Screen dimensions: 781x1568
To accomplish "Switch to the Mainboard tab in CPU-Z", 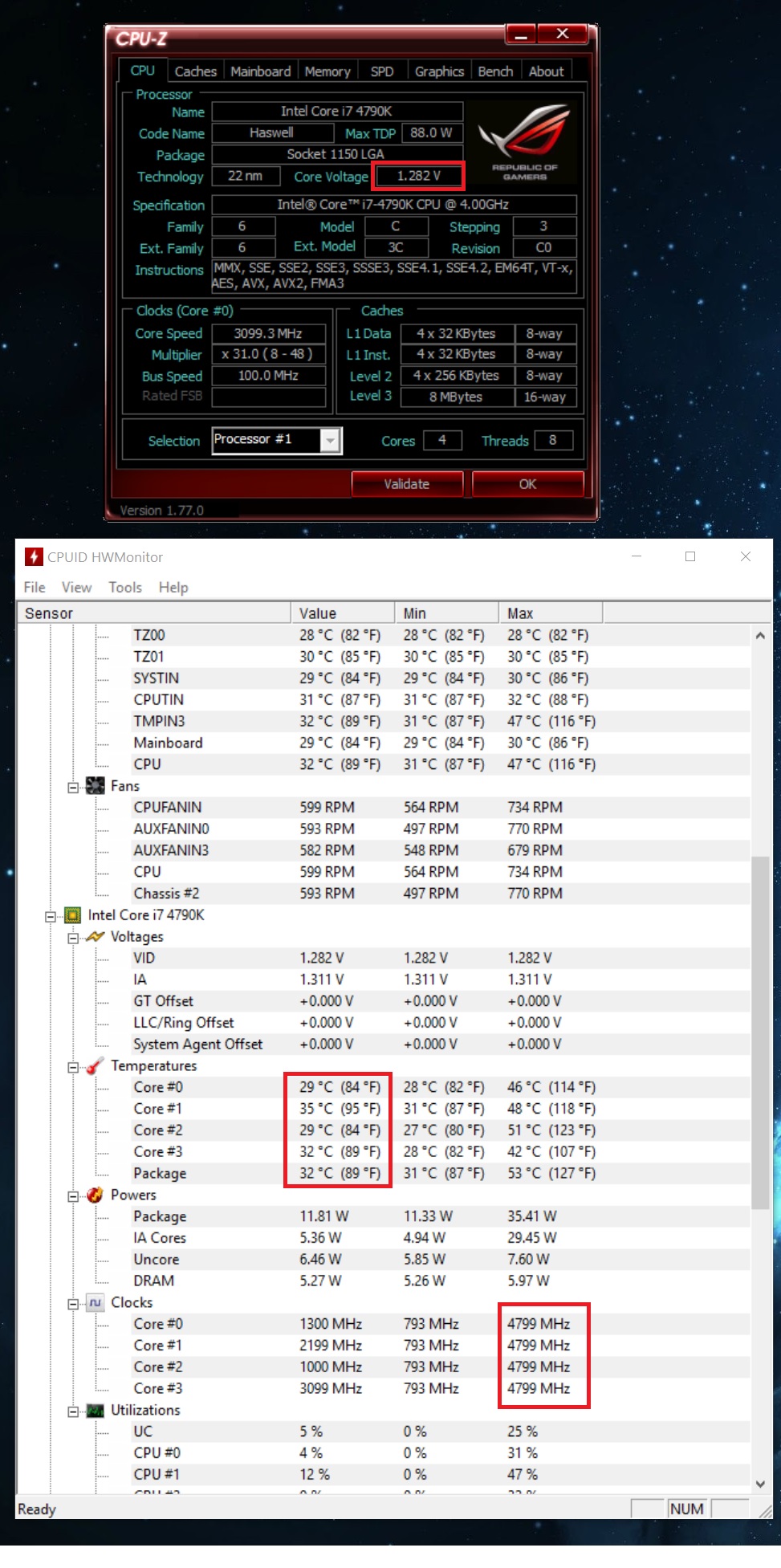I will point(260,71).
